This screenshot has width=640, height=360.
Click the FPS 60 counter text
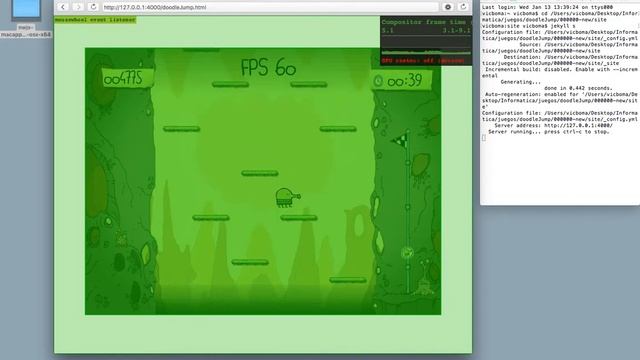tap(268, 67)
